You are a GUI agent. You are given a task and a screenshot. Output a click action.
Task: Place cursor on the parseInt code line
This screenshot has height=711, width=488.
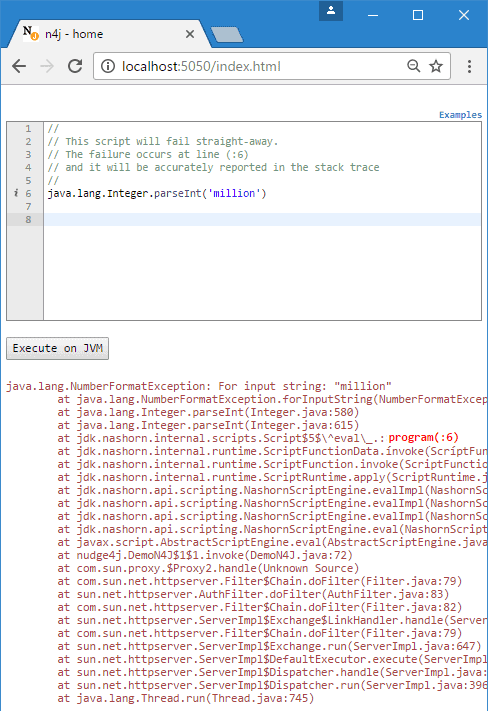157,194
